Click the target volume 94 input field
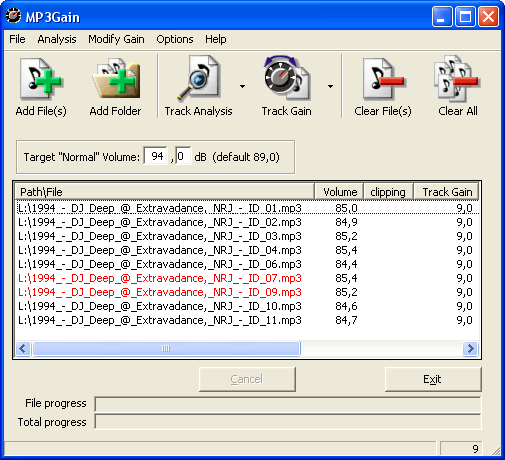The image size is (505, 460). [x=156, y=155]
